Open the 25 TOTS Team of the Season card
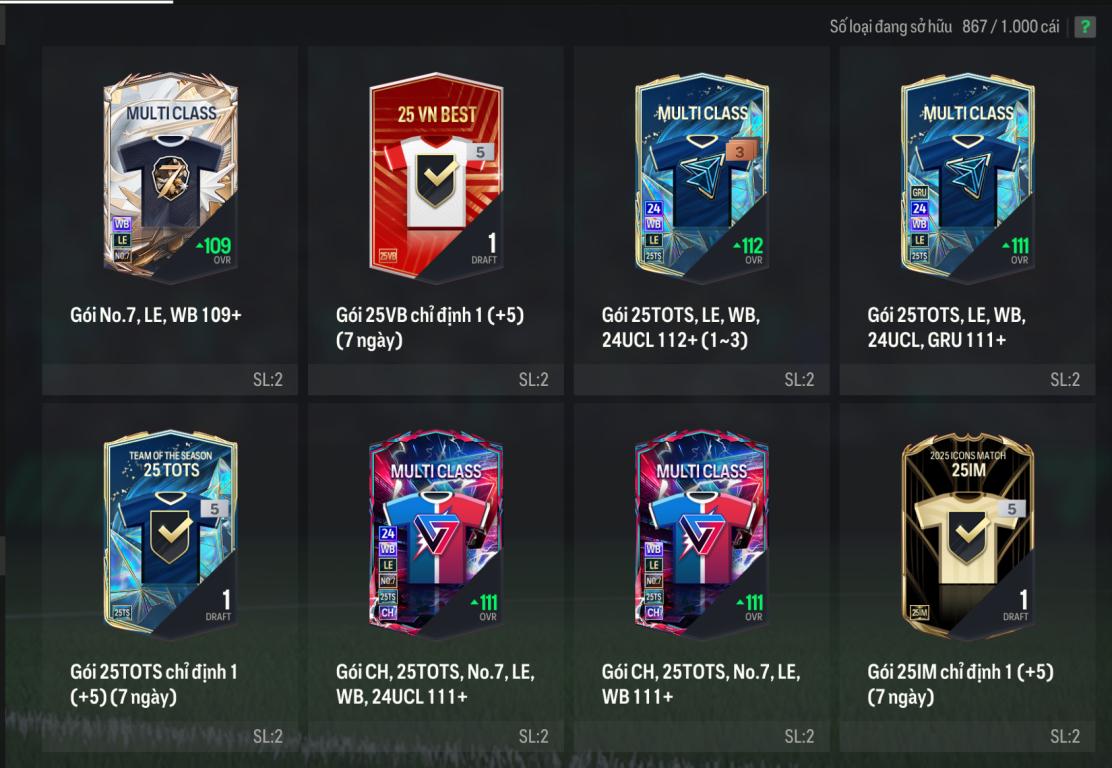The image size is (1112, 768). point(170,533)
